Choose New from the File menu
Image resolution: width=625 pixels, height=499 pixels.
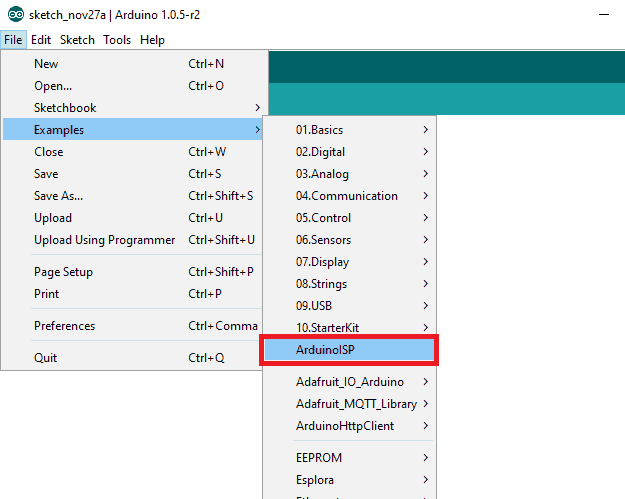click(132, 64)
